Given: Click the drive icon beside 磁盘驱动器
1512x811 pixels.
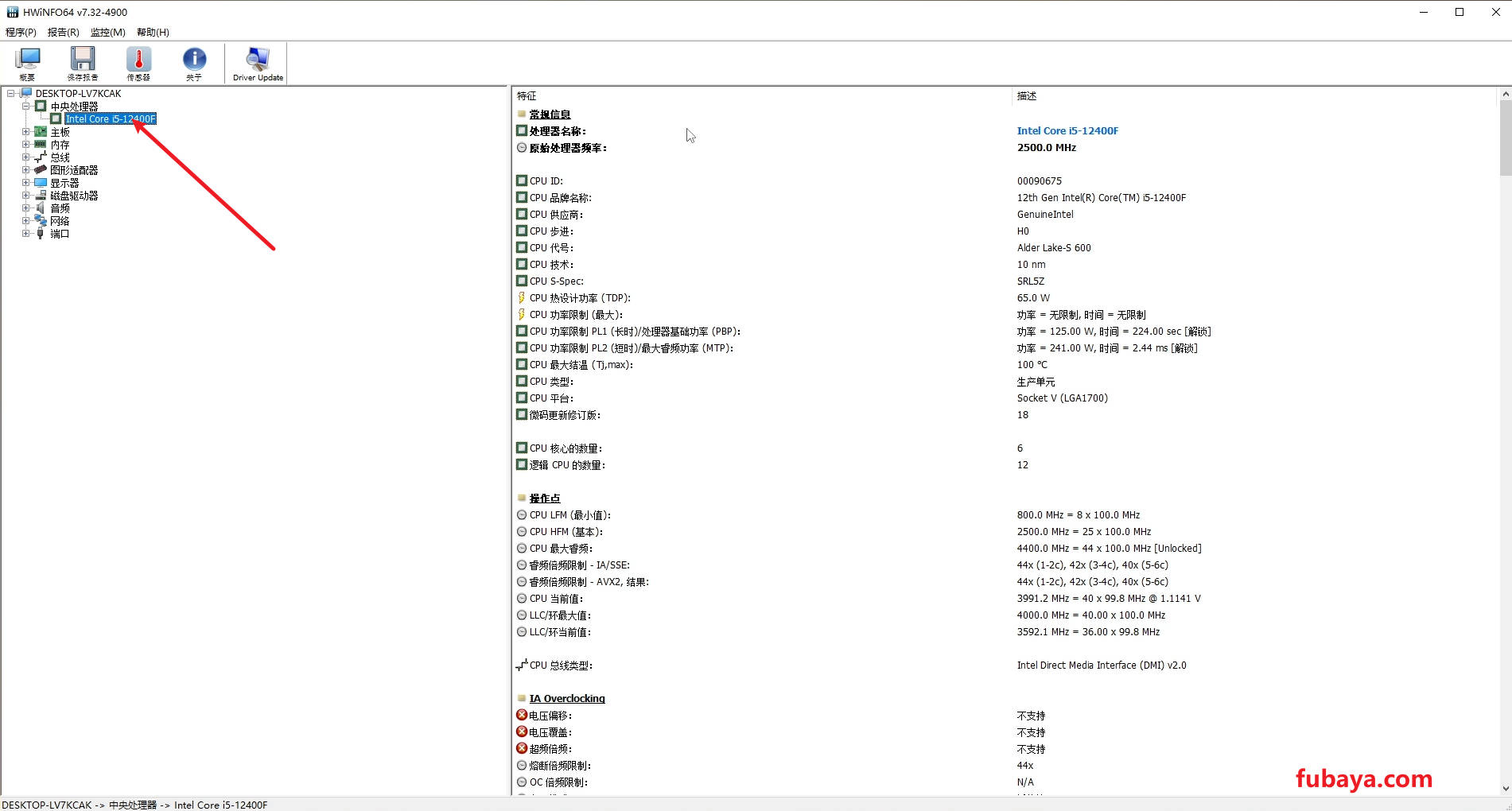Looking at the screenshot, I should [x=41, y=196].
